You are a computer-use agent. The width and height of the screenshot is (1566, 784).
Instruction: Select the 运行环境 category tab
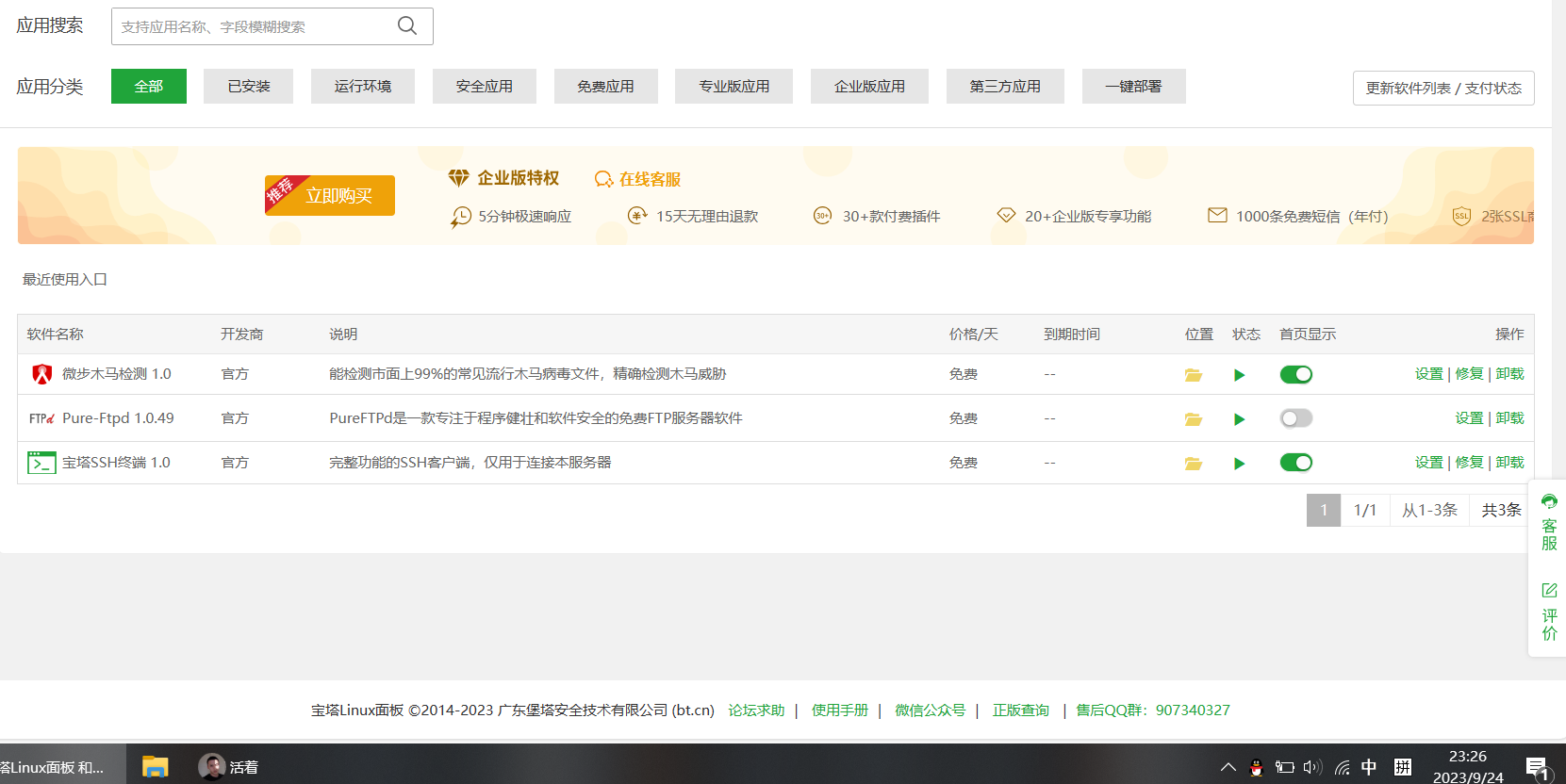click(363, 86)
